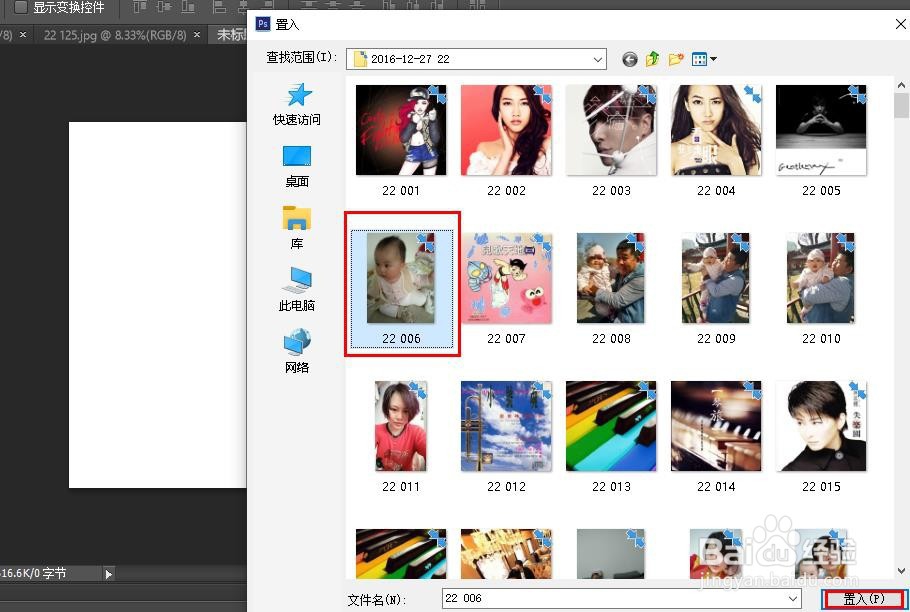Open 桌面 in the places bar
This screenshot has height=612, width=910.
coord(297,166)
